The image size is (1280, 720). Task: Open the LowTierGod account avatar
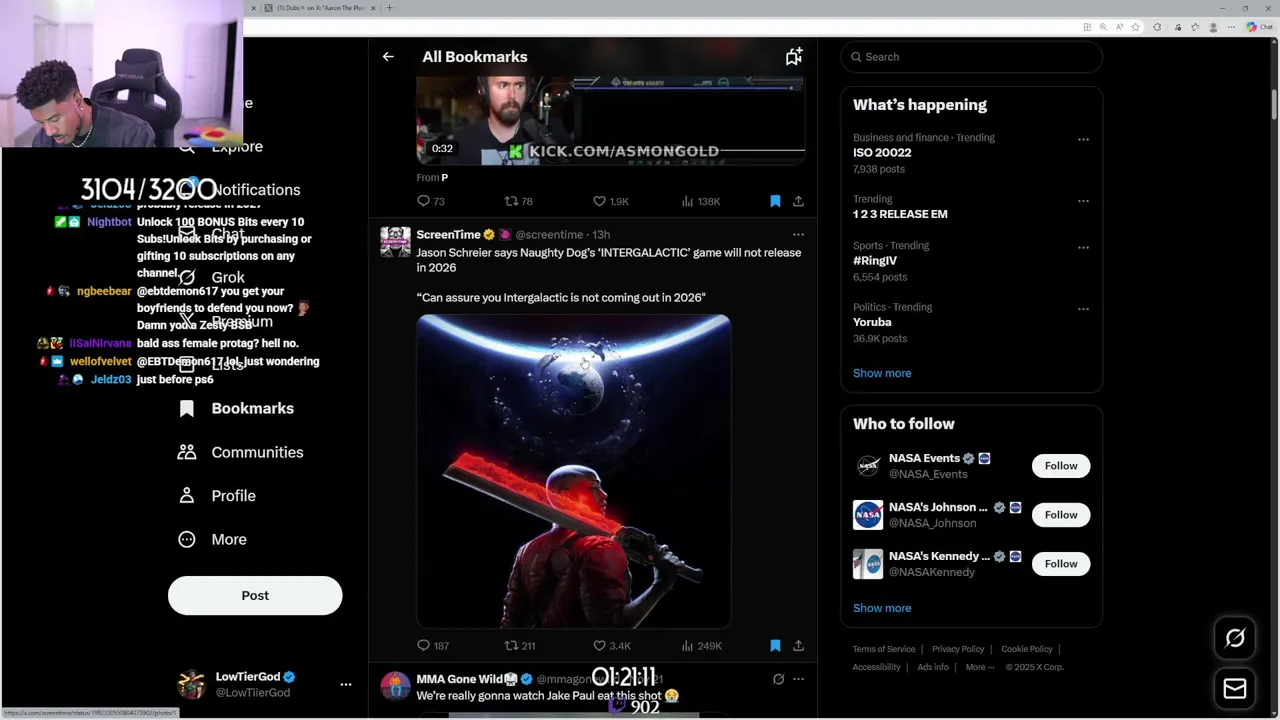(191, 684)
